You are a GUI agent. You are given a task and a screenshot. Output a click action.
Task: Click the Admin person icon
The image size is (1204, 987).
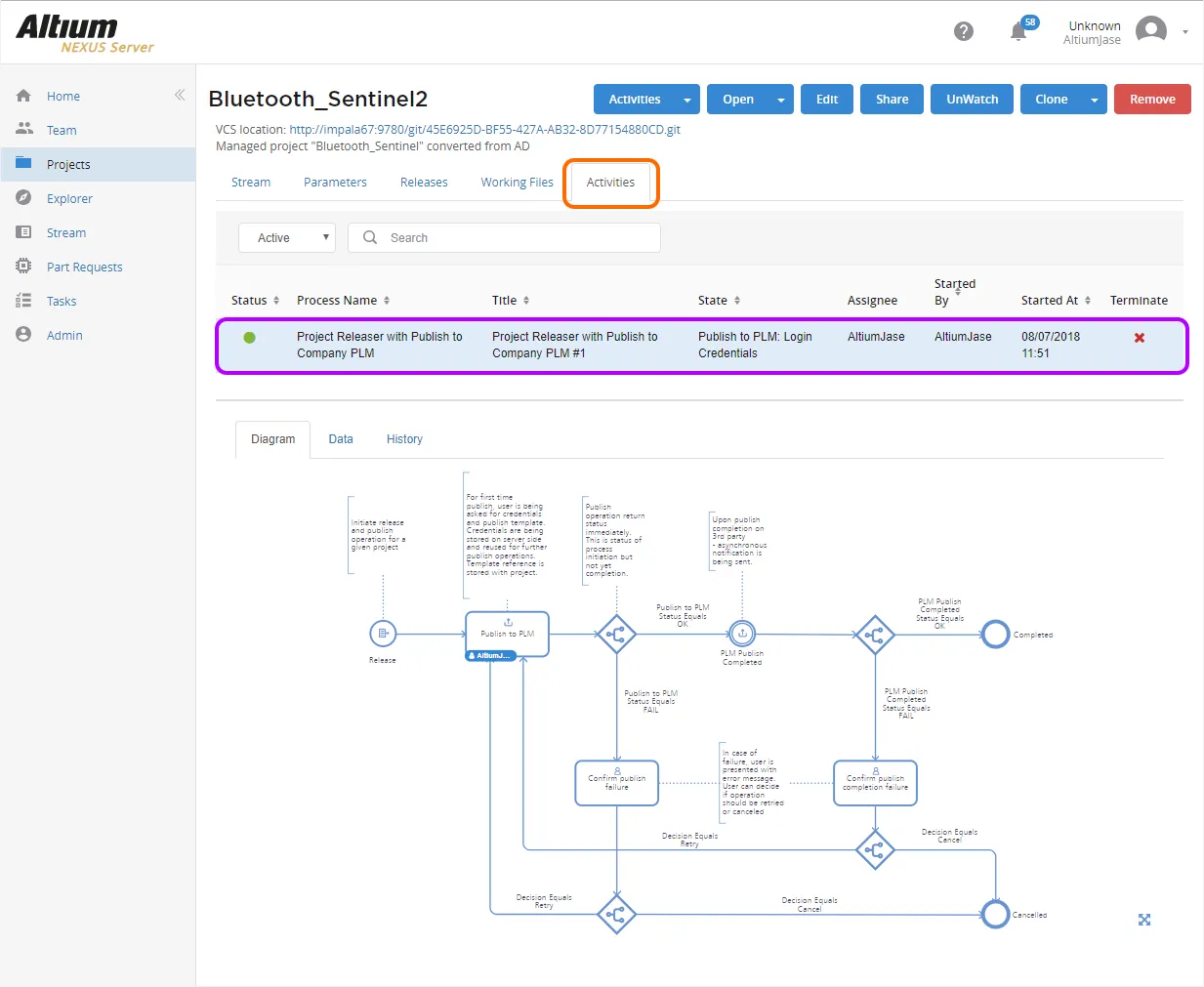pyautogui.click(x=24, y=334)
